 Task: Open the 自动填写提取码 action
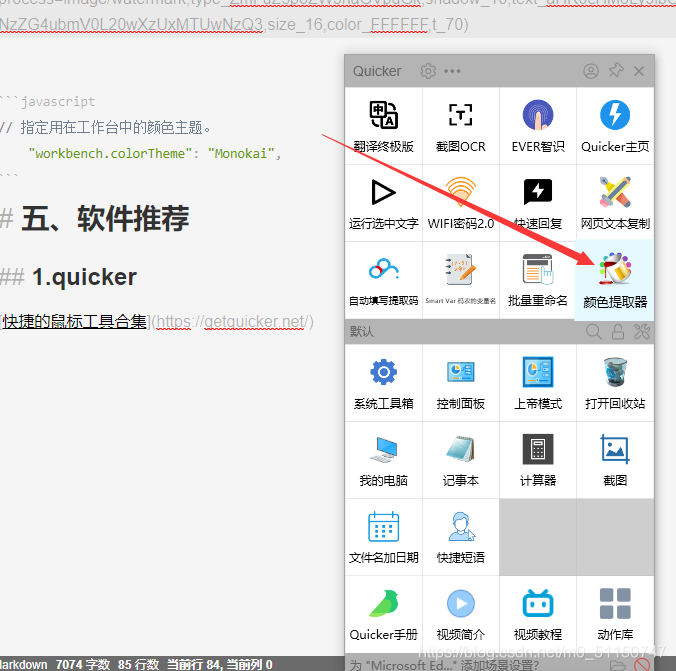coord(383,280)
